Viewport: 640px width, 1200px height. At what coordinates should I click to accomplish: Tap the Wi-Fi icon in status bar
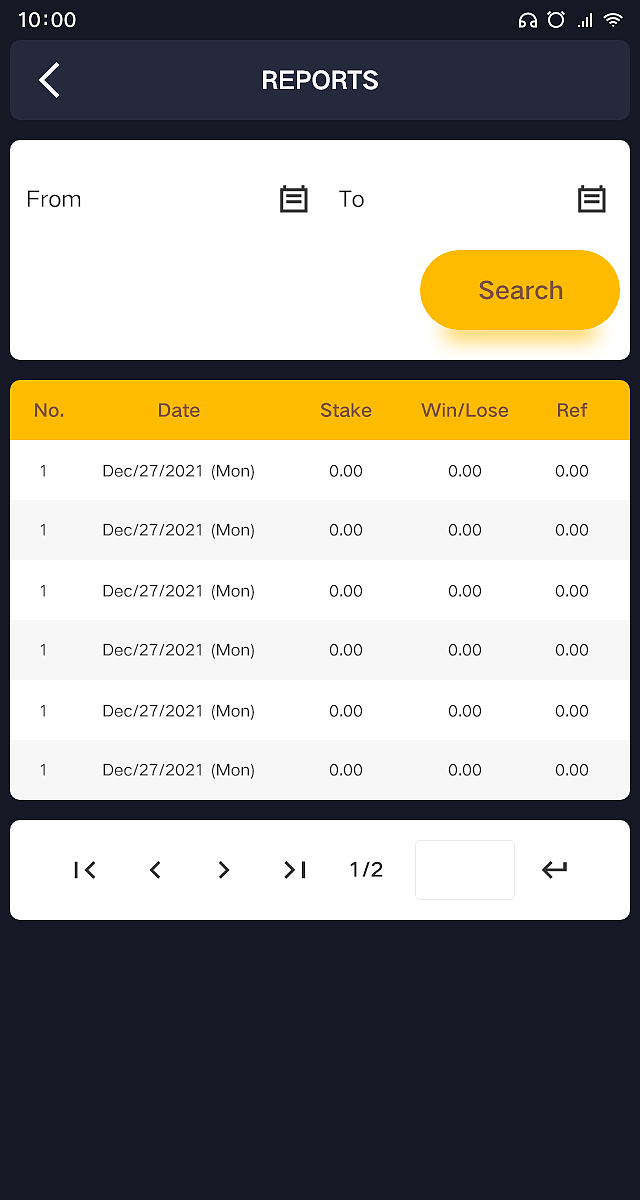[x=613, y=20]
